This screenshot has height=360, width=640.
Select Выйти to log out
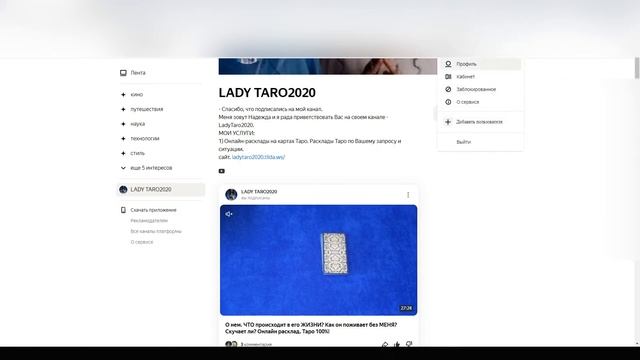[x=464, y=142]
